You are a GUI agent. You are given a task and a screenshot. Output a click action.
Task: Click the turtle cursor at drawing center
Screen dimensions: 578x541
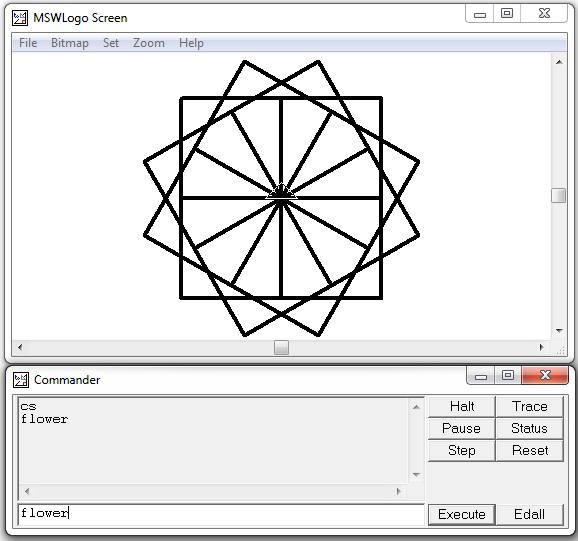[281, 192]
